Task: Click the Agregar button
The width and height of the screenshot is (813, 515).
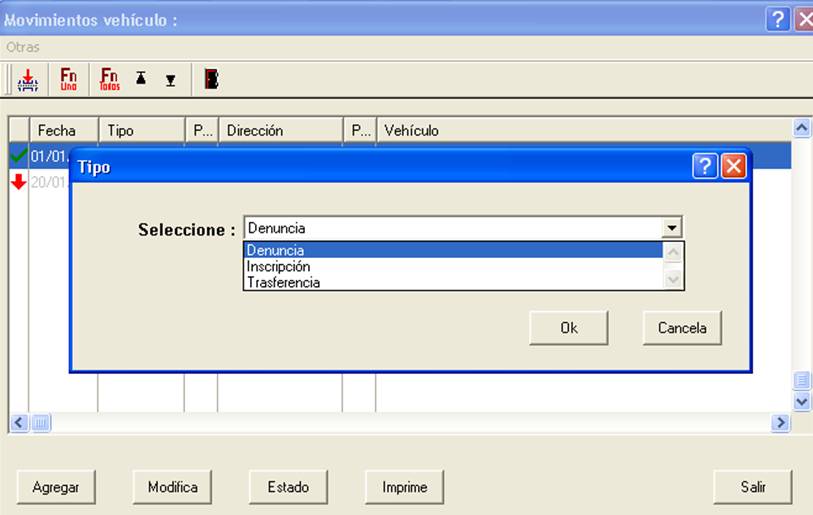Action: (56, 487)
